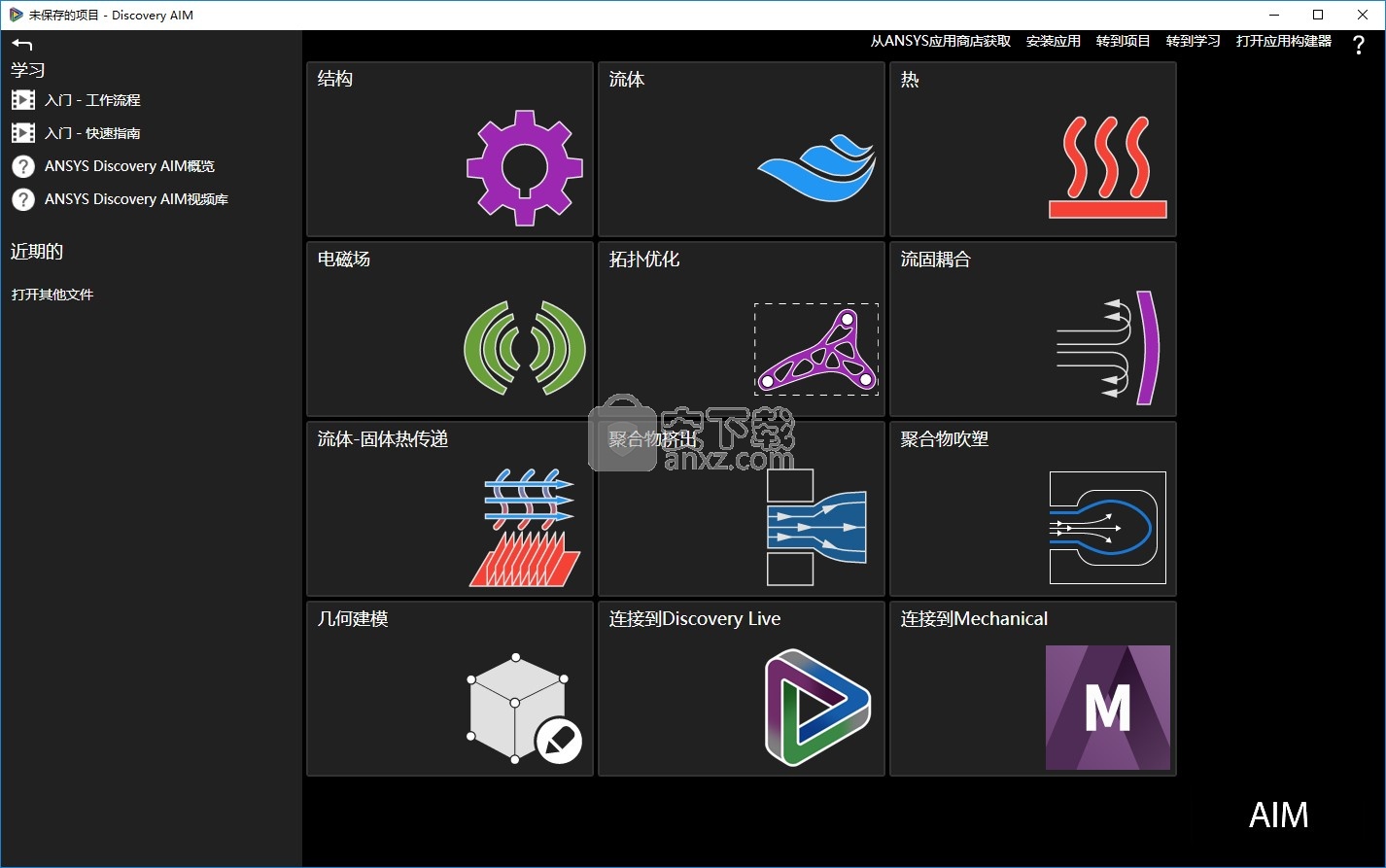Click the 学习 section heading
This screenshot has width=1386, height=868.
28,70
